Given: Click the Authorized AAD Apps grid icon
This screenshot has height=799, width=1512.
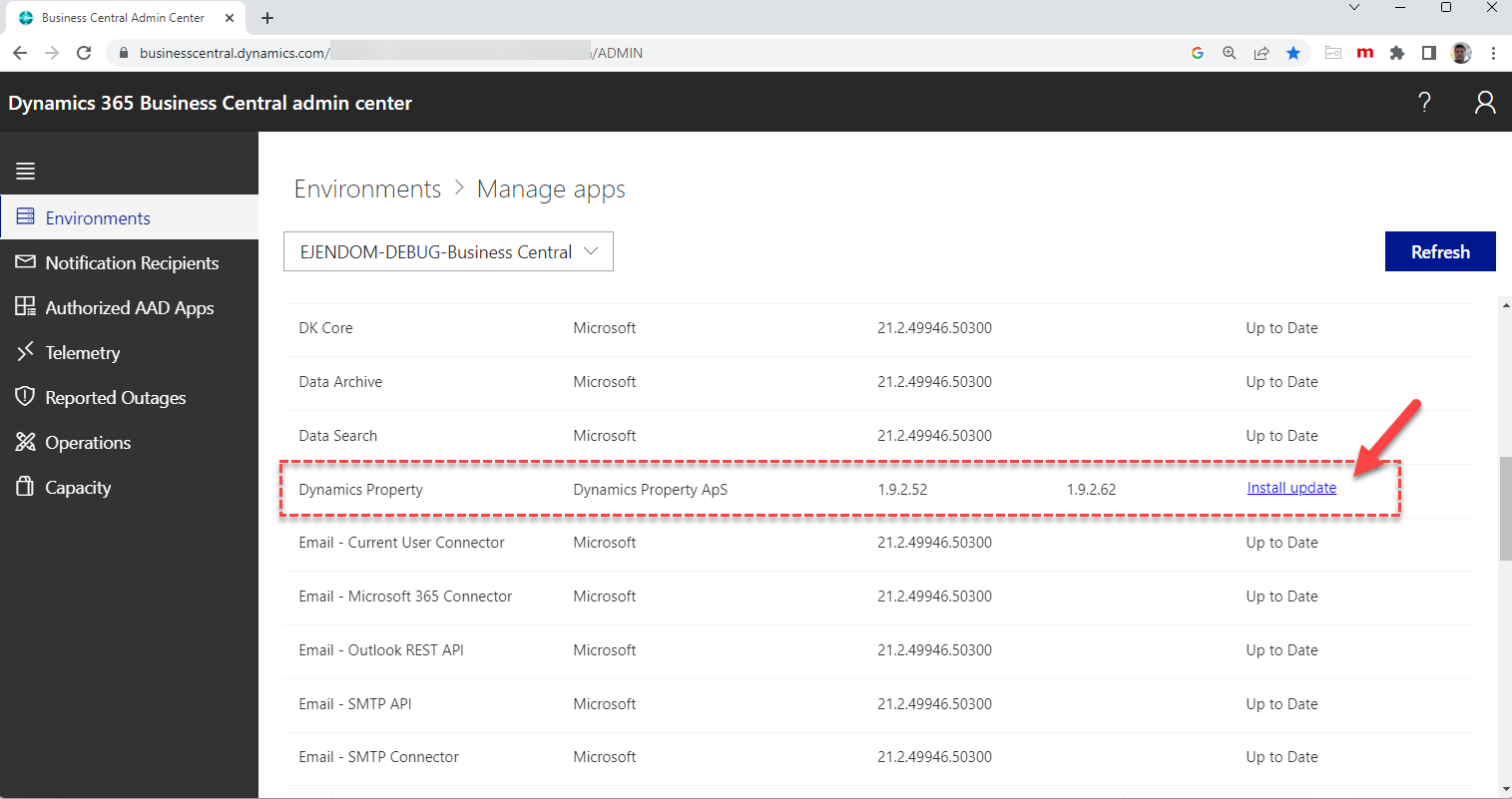Looking at the screenshot, I should [x=25, y=306].
